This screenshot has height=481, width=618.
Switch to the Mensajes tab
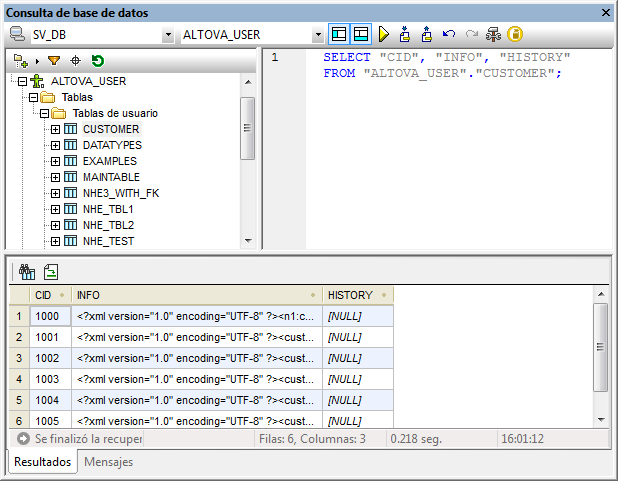point(108,462)
